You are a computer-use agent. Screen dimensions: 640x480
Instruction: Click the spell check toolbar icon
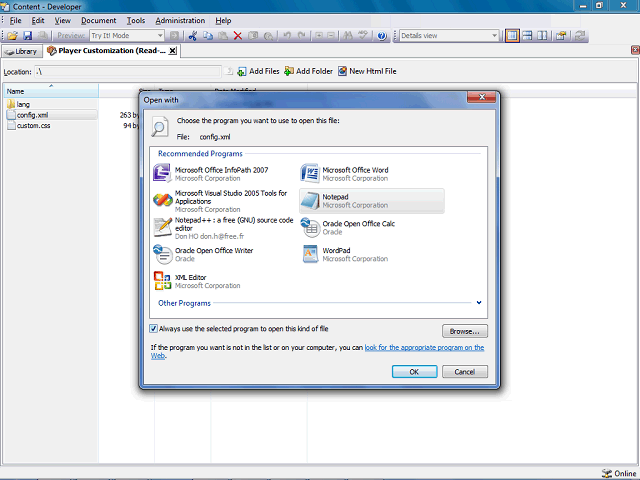[362, 36]
